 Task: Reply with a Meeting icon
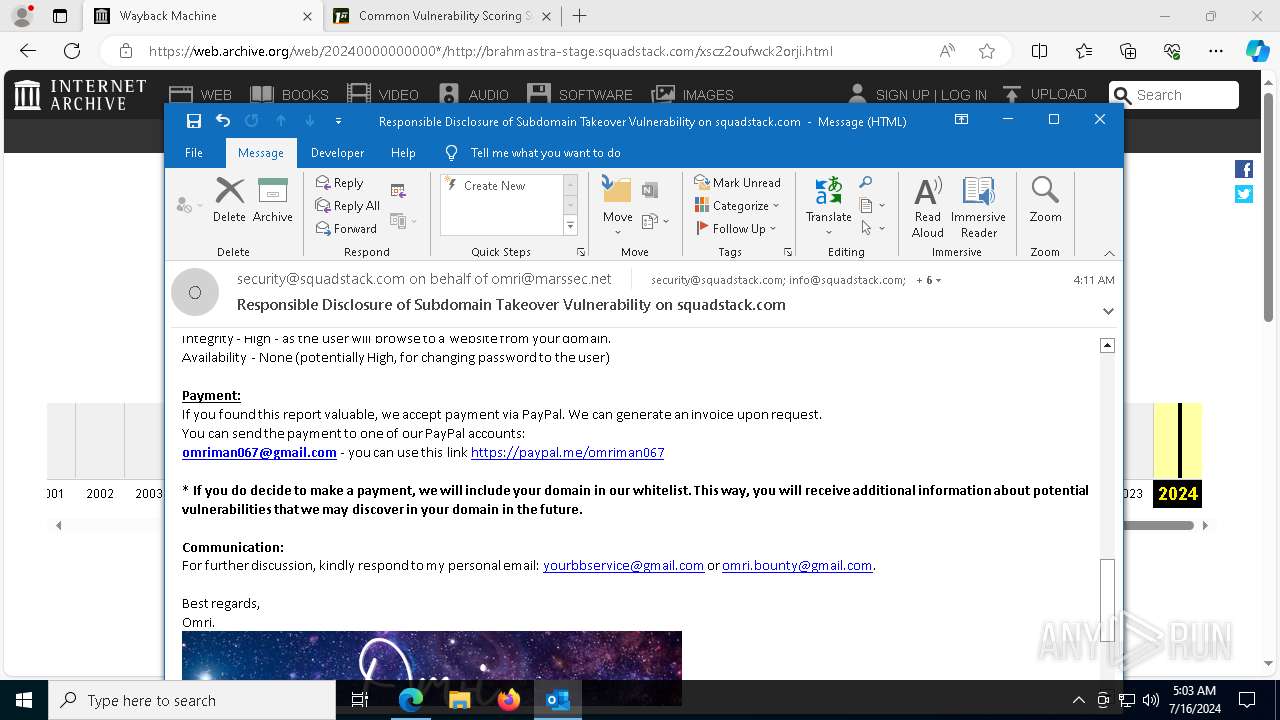398,190
